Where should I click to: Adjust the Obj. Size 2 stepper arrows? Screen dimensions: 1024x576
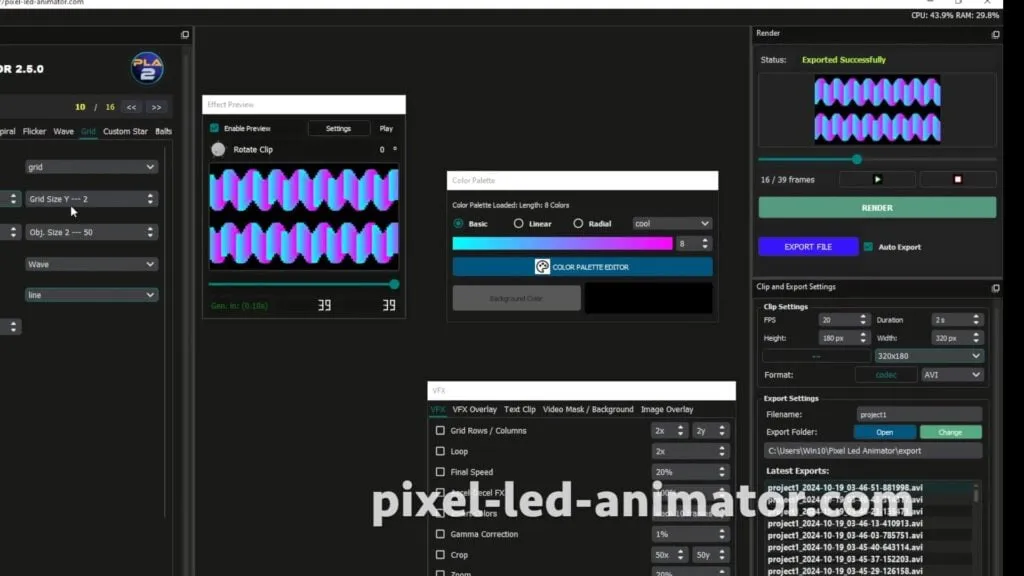(150, 232)
